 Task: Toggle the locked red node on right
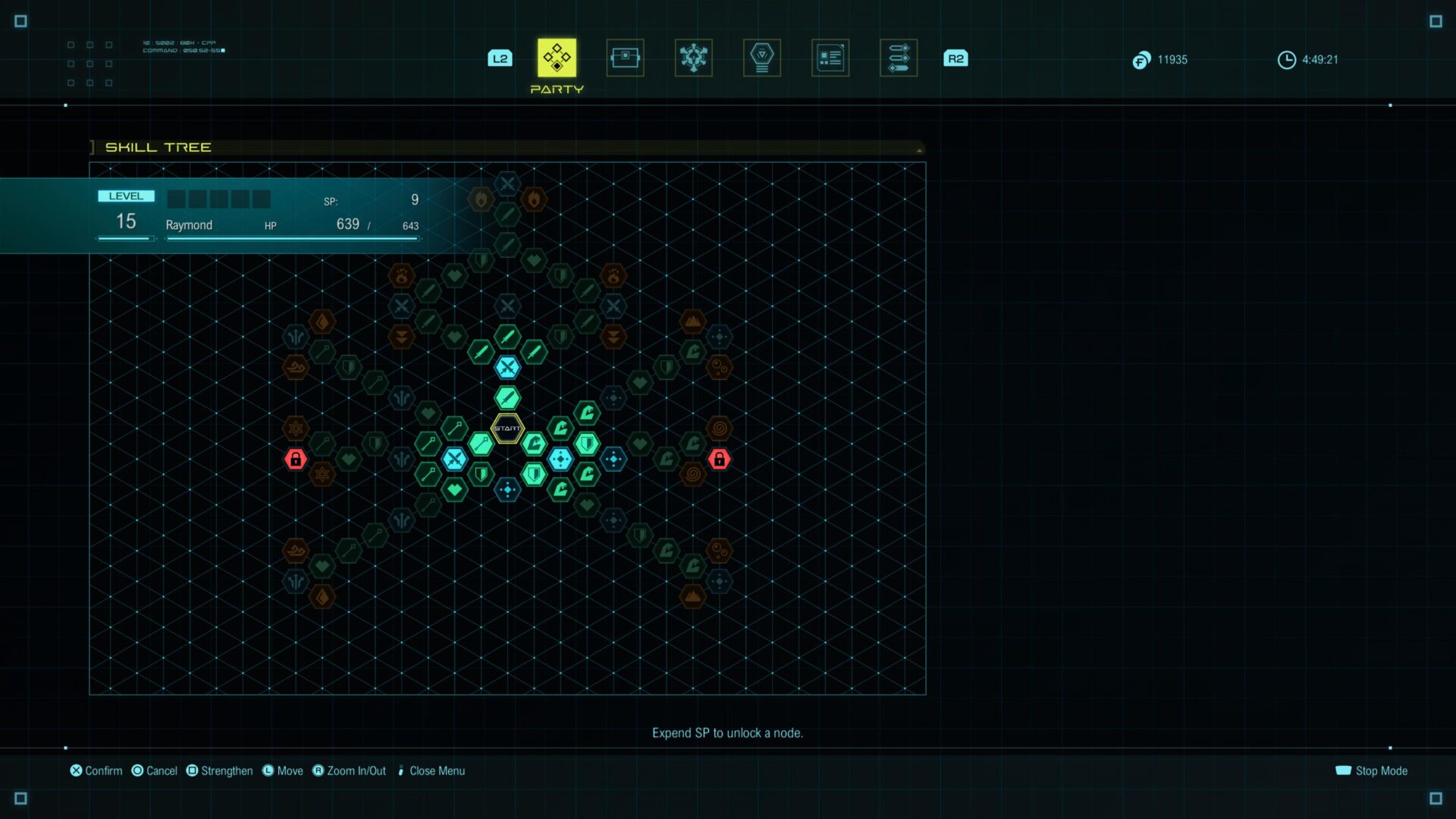coord(718,459)
